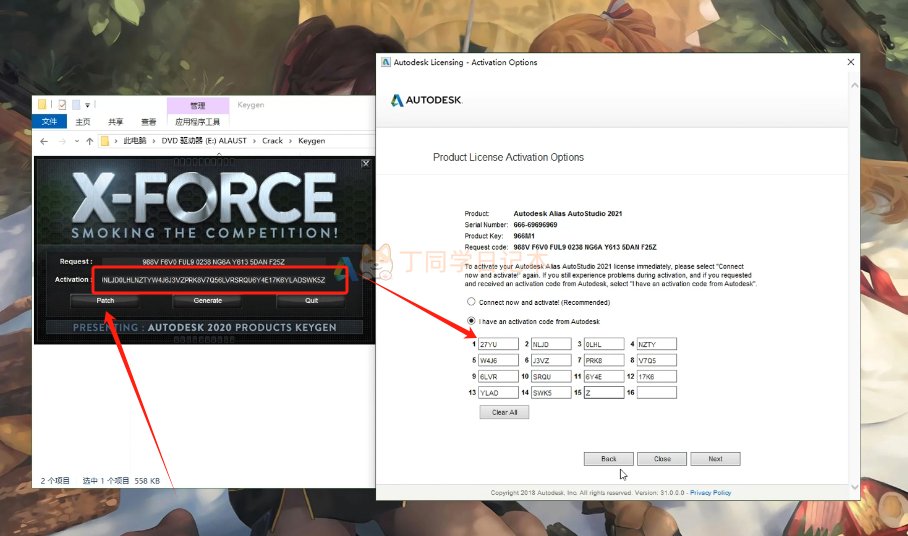Open the 共享 tab in File Explorer

116,122
